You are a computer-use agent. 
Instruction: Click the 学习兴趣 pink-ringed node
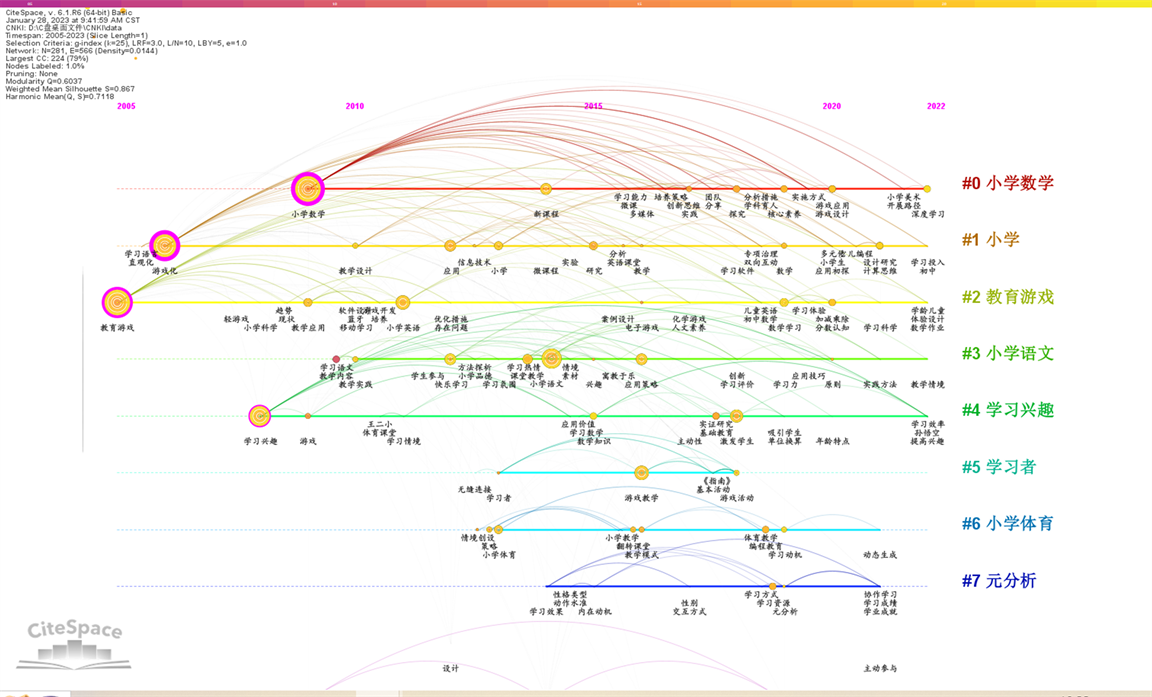(x=259, y=415)
